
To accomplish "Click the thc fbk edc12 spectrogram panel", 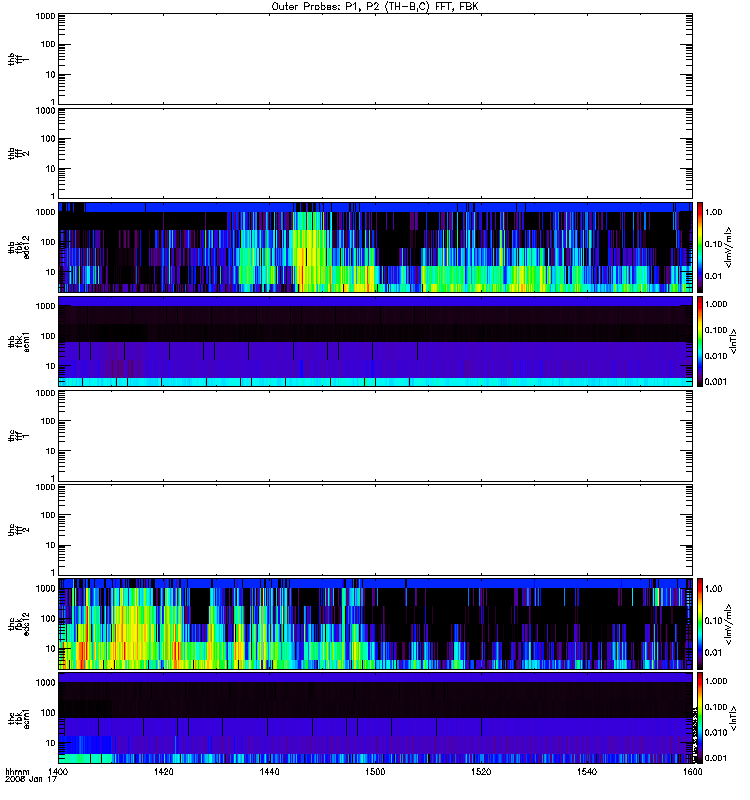I will tap(375, 624).
